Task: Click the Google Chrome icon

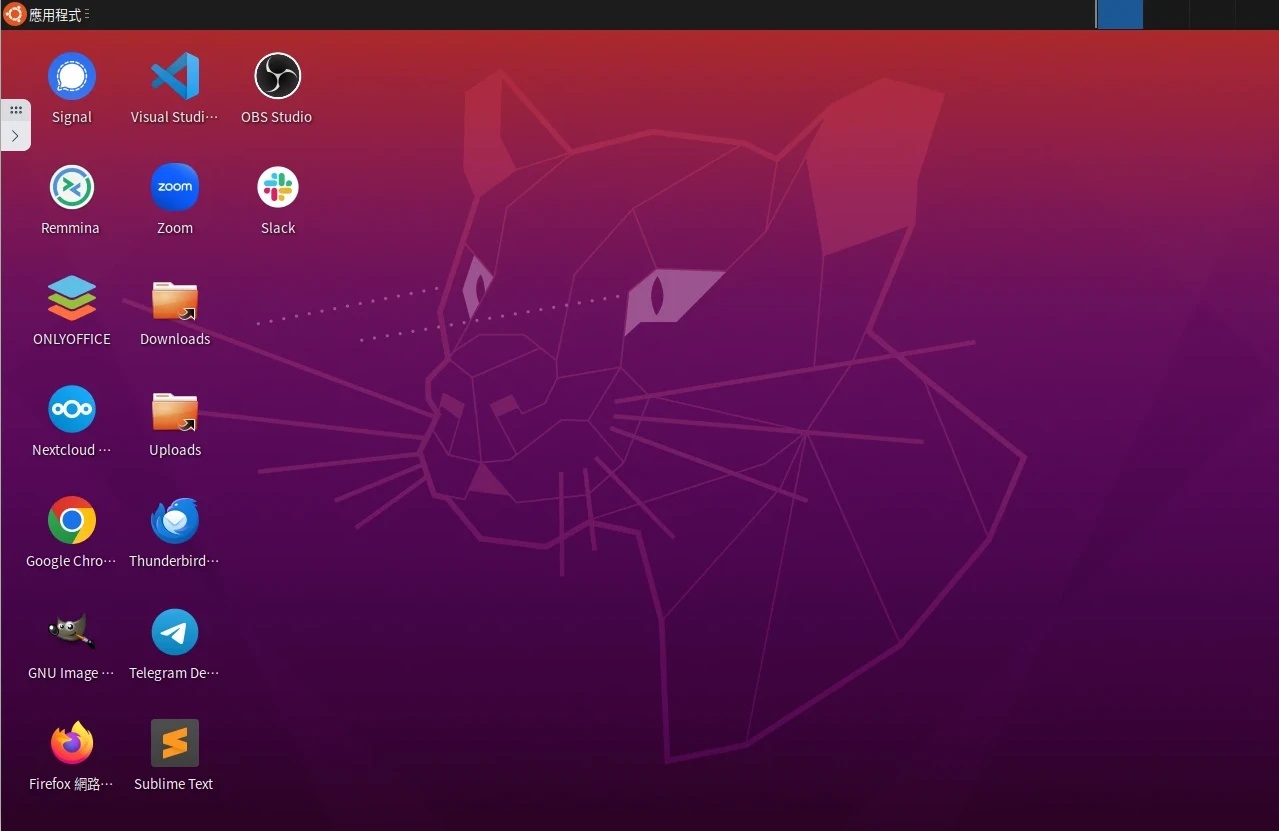Action: point(72,521)
